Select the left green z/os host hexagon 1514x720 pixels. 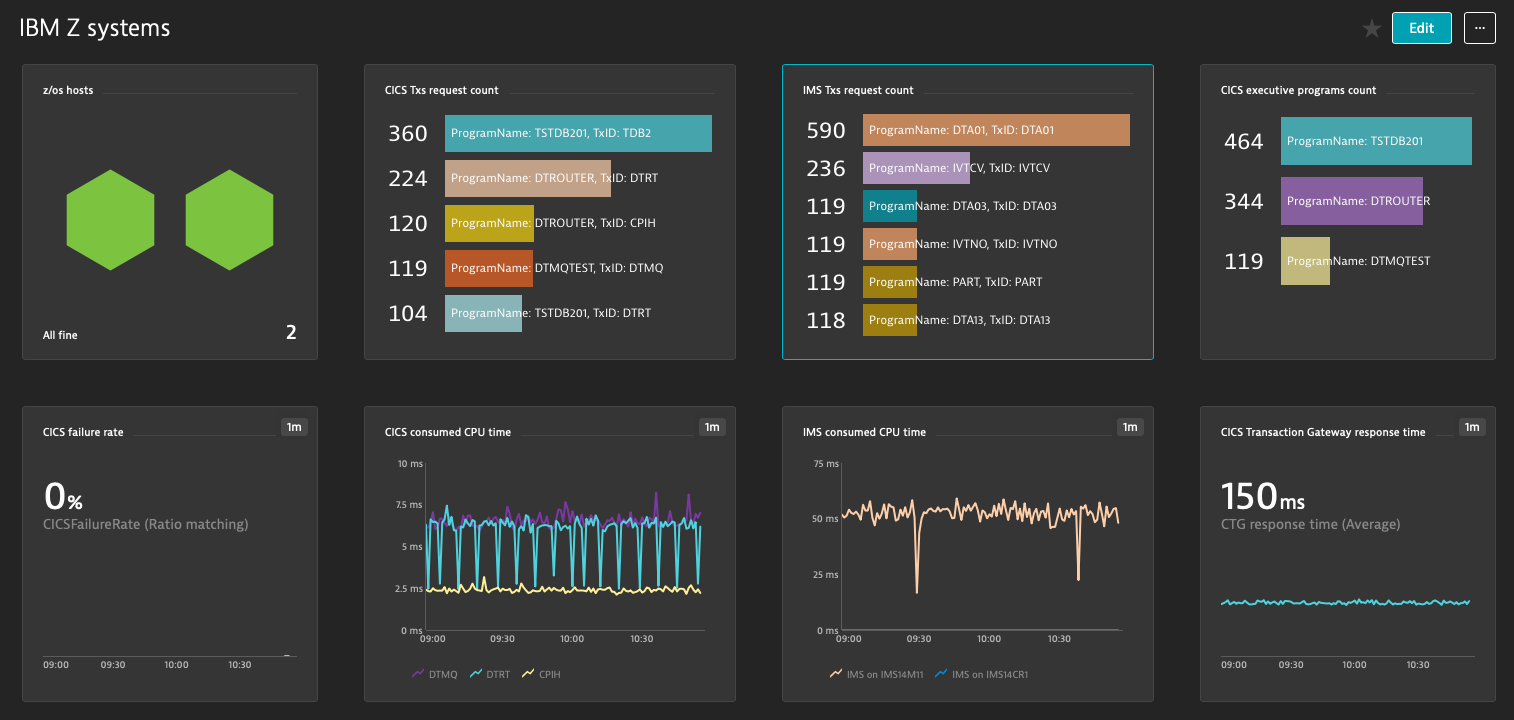coord(111,220)
